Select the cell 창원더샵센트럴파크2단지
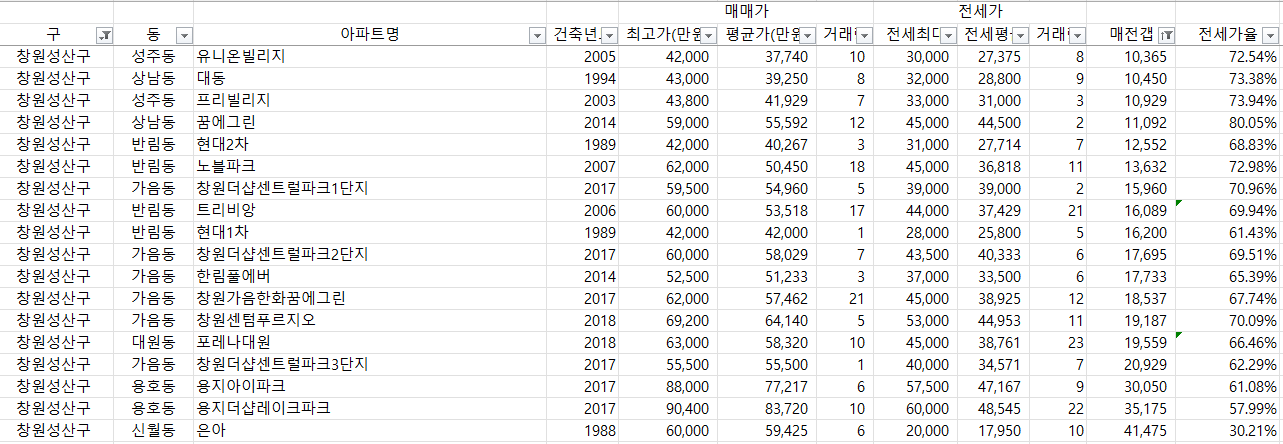Screen dimensions: 1283x444 coord(370,253)
